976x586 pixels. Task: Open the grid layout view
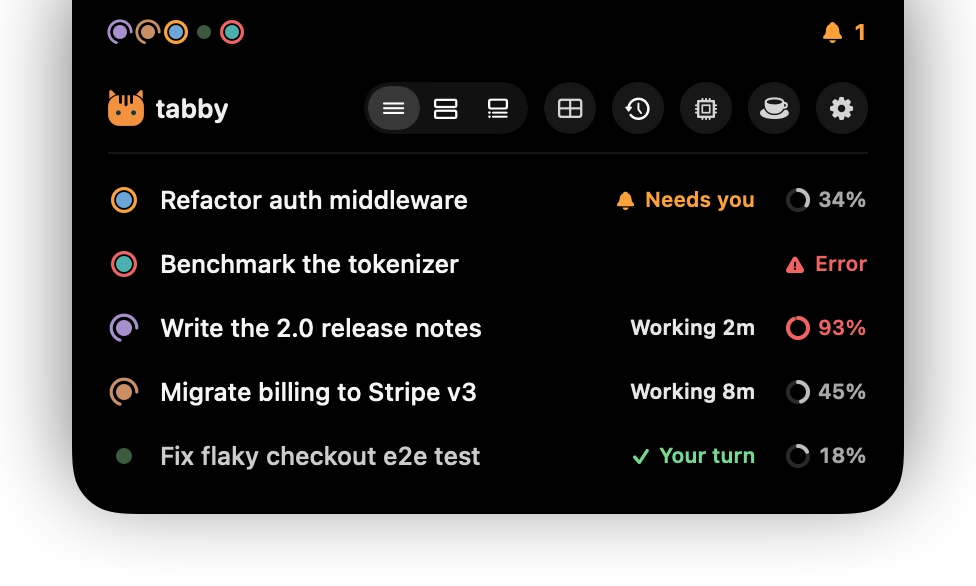(x=570, y=108)
